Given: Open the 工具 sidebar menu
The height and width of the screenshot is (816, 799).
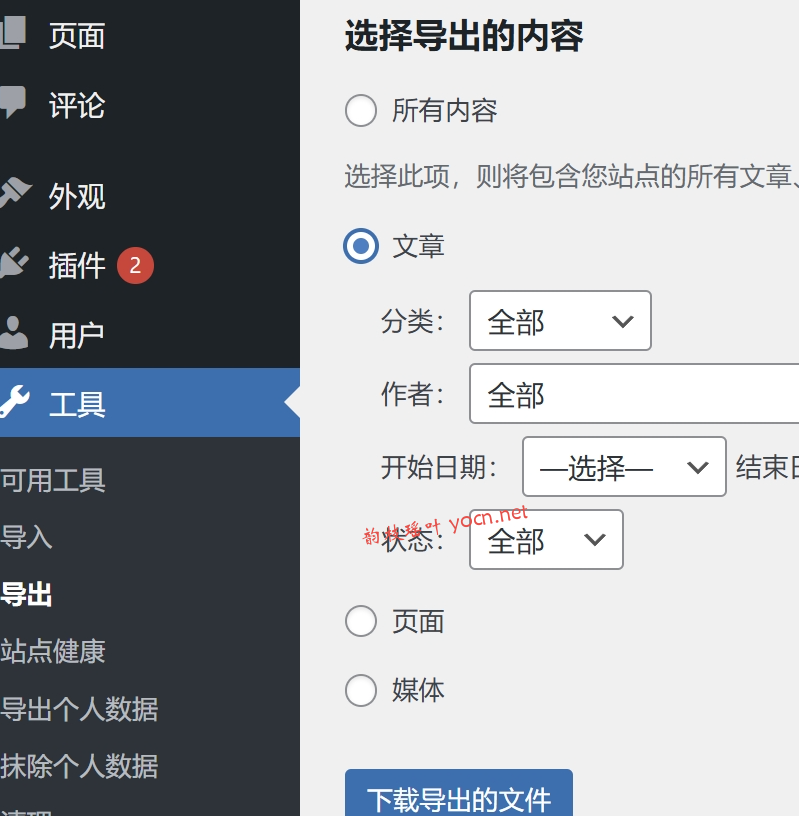Looking at the screenshot, I should 150,402.
